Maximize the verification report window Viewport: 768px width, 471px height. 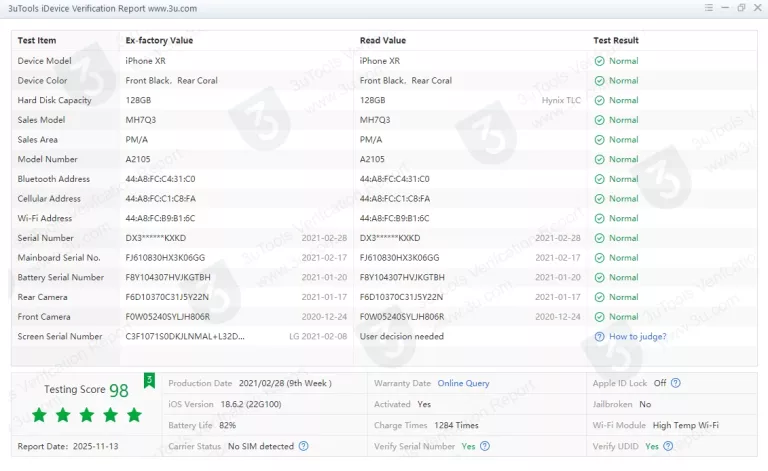[x=741, y=8]
